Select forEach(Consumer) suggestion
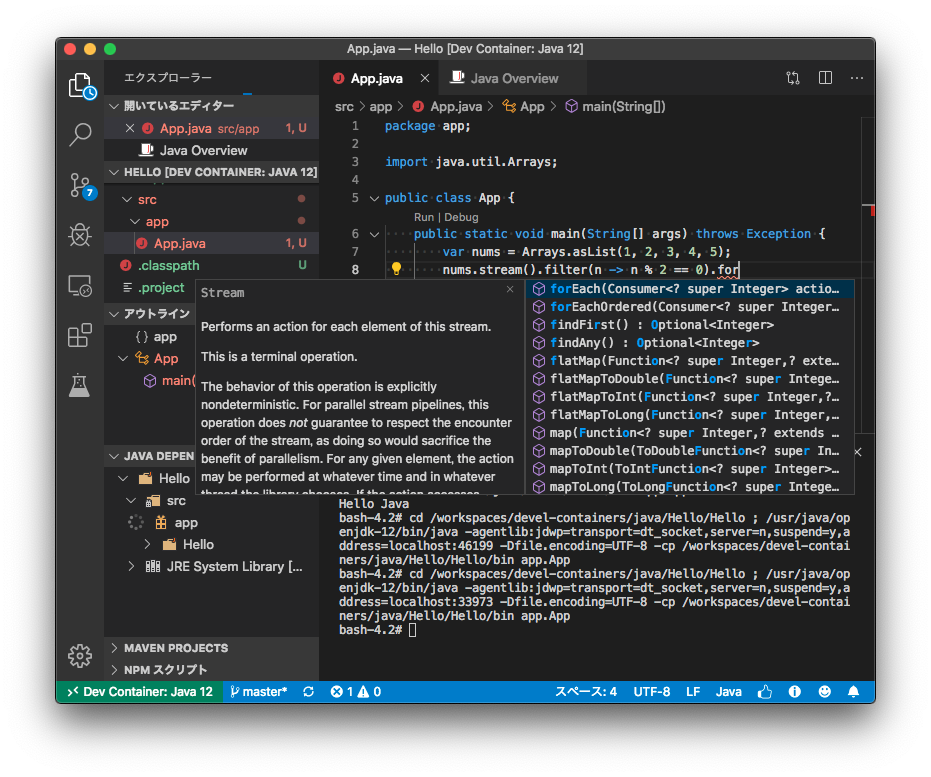This screenshot has height=777, width=931. [689, 289]
